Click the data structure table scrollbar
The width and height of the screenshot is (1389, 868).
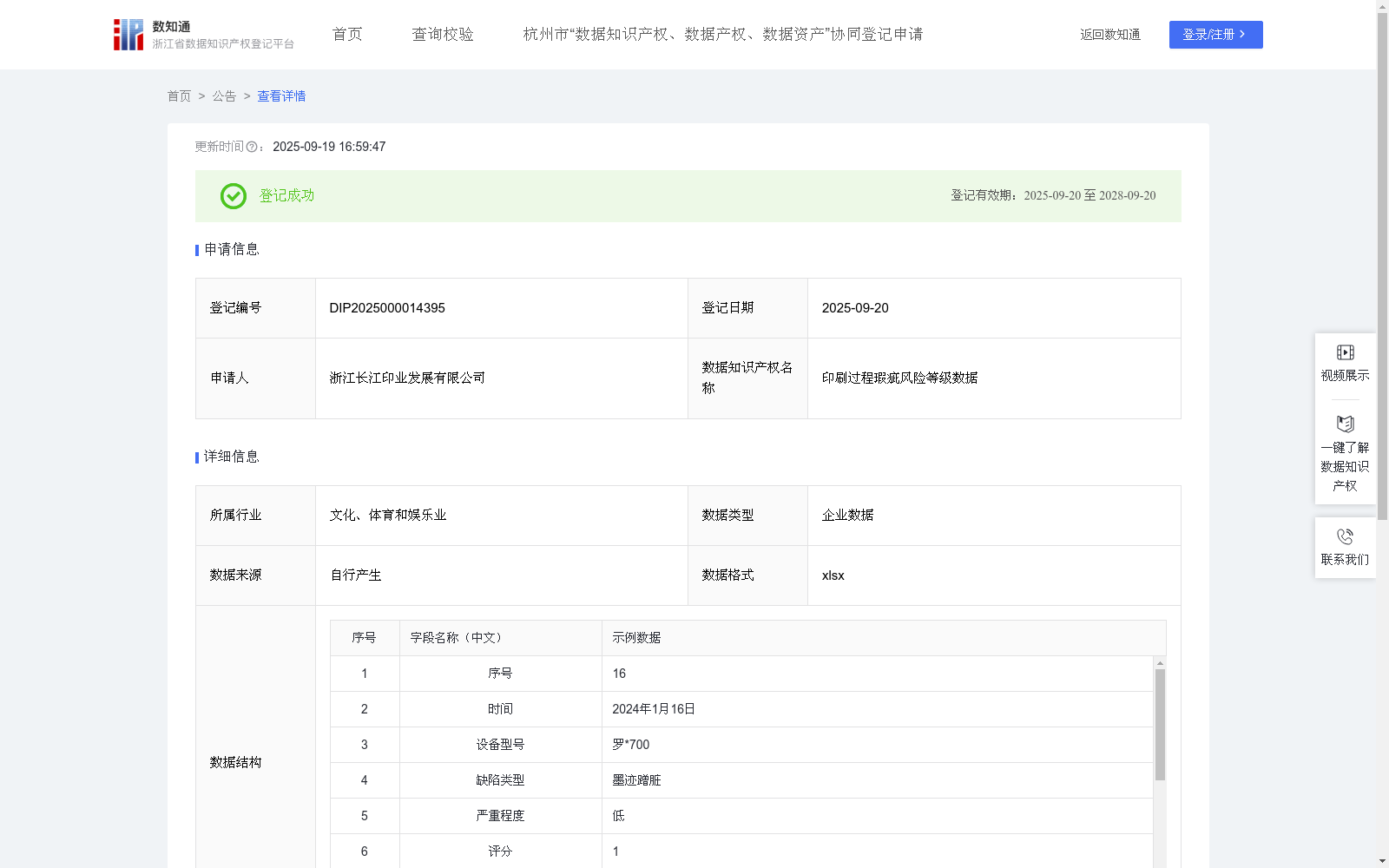1160,725
